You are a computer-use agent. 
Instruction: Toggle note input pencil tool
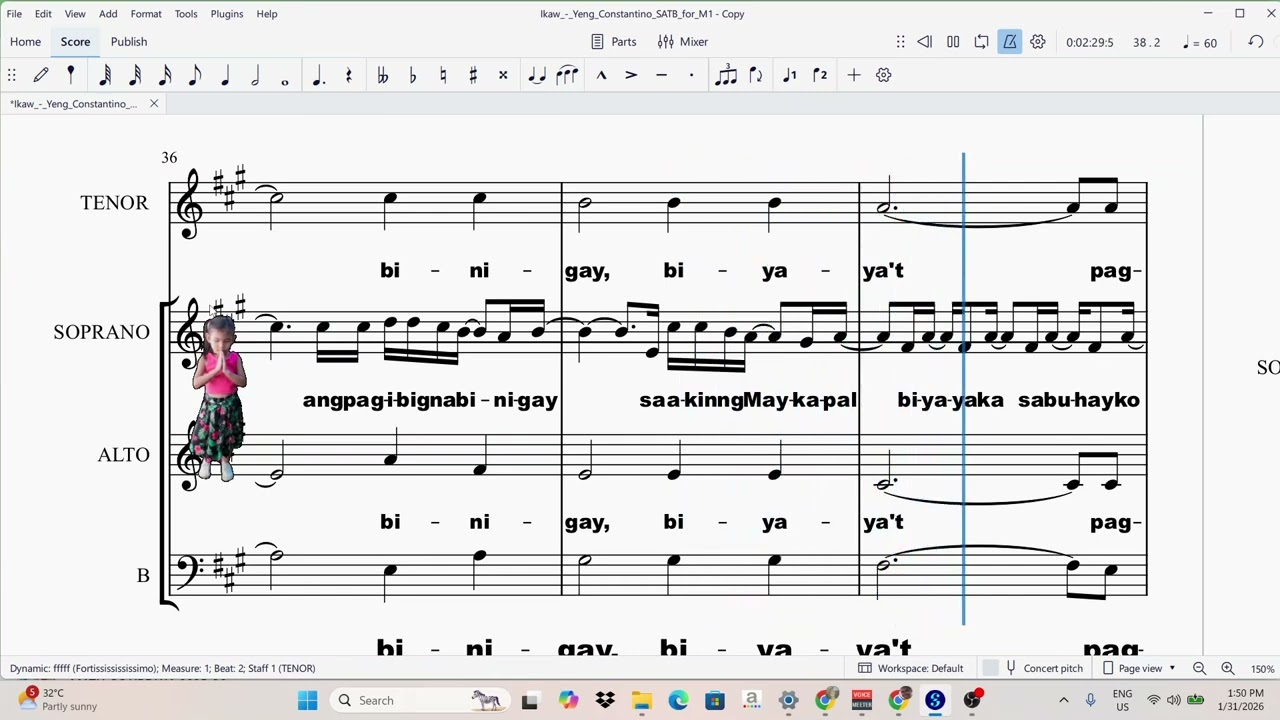[x=41, y=75]
